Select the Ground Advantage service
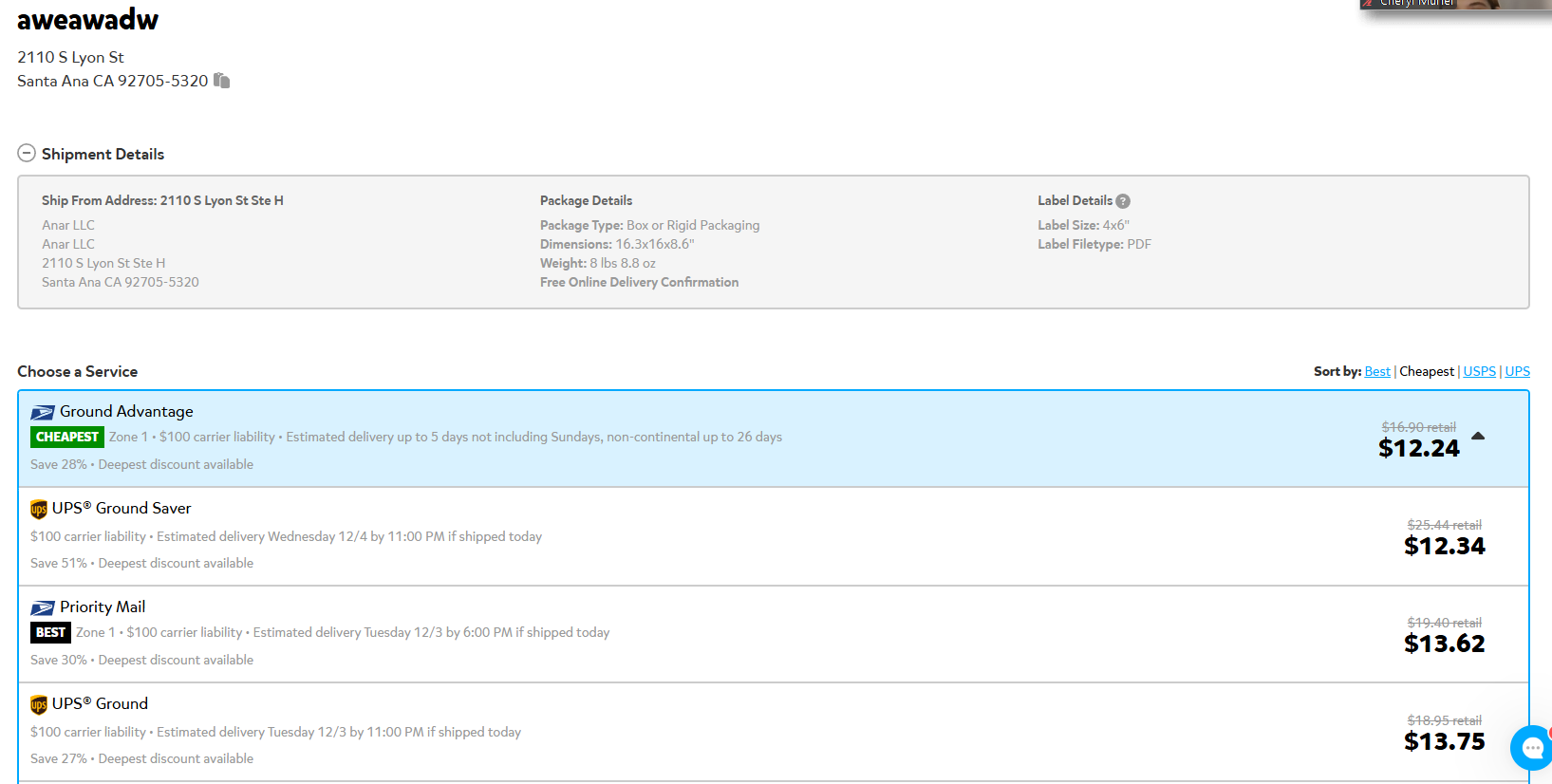 [774, 439]
